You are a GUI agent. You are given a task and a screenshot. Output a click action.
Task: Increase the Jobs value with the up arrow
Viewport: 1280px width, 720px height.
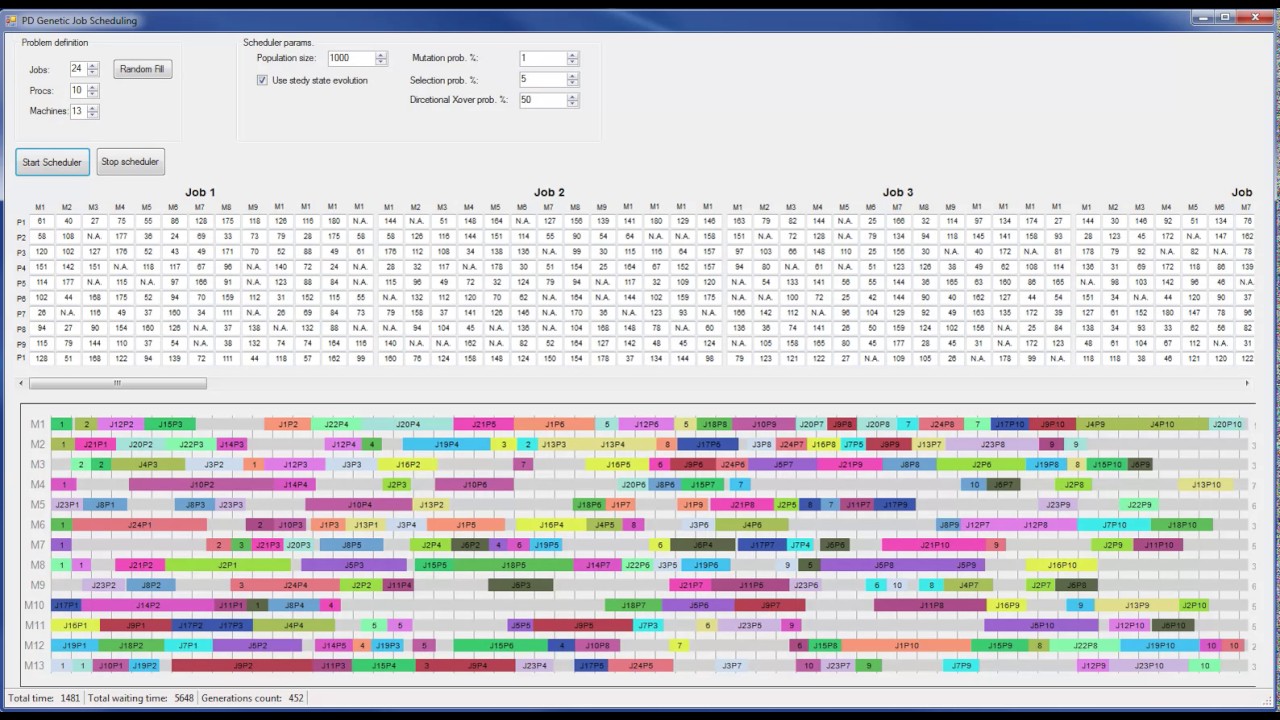click(93, 65)
